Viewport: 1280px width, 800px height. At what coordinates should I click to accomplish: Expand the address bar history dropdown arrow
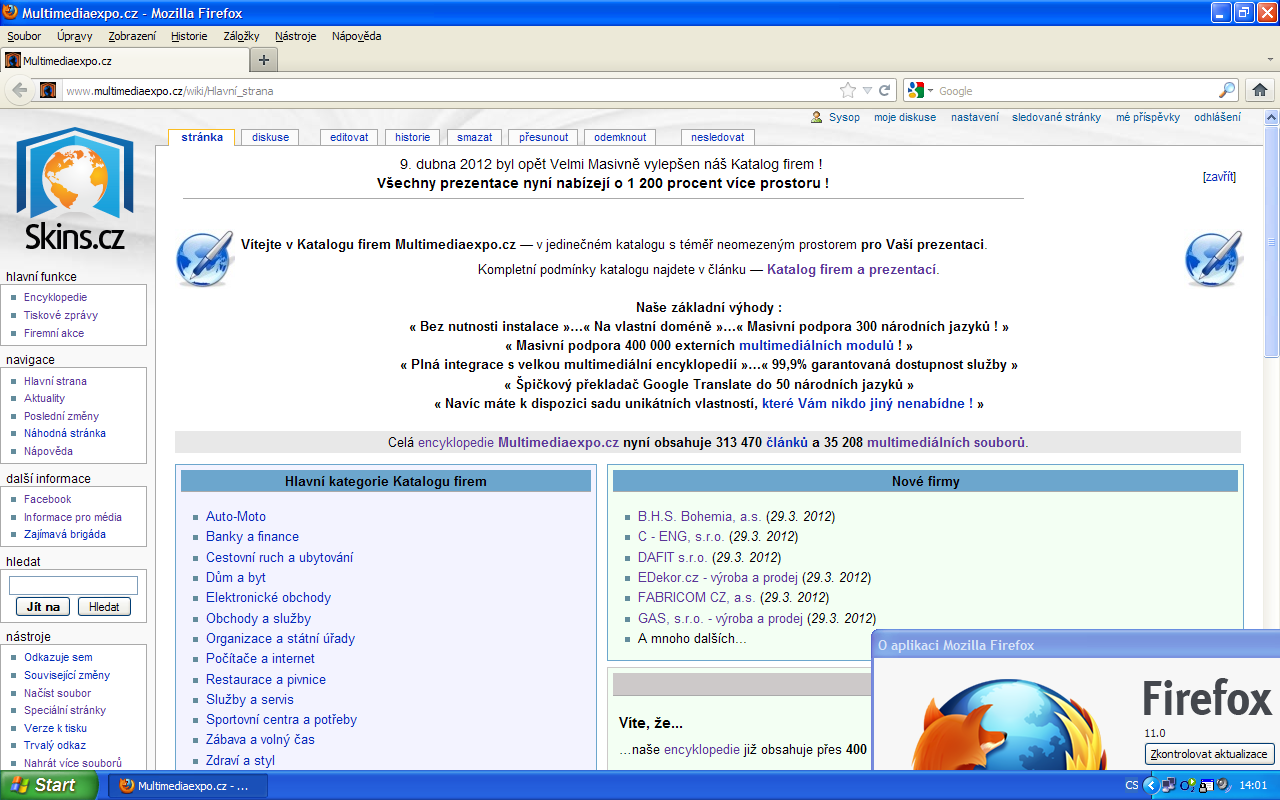[x=867, y=90]
